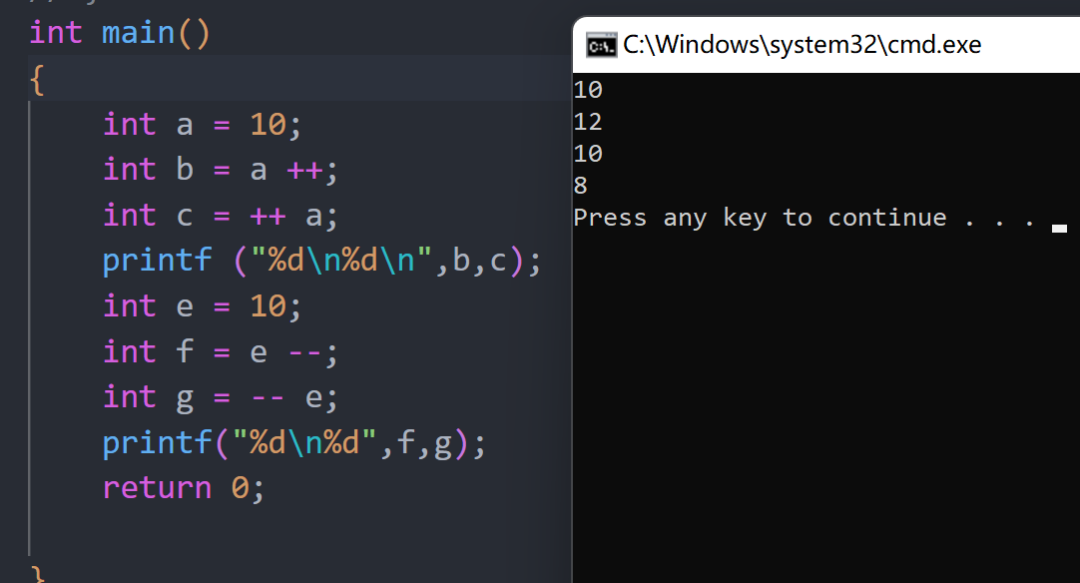Click the console output line '8'
Image resolution: width=1080 pixels, height=583 pixels.
point(581,185)
